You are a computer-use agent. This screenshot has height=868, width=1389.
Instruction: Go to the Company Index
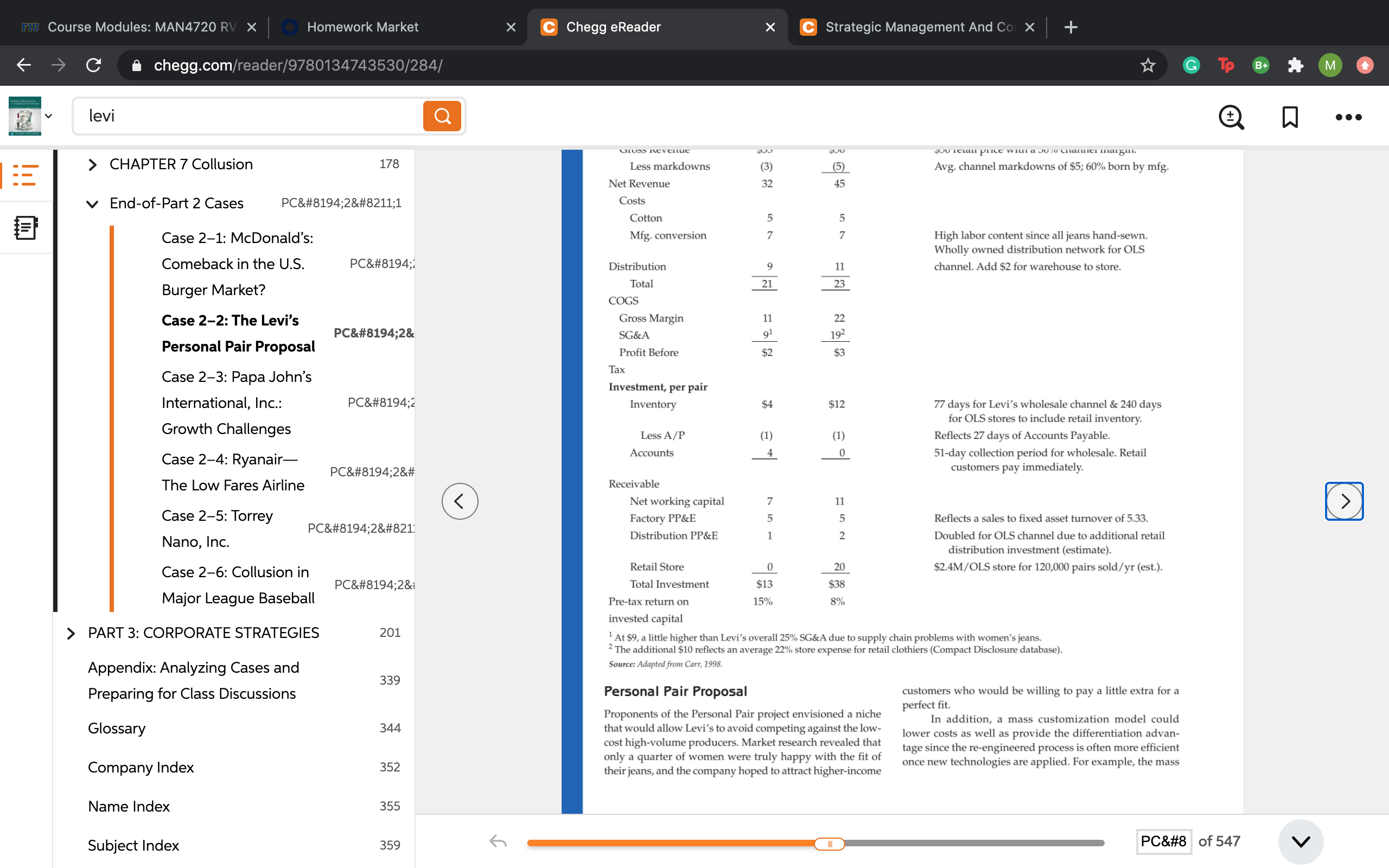click(141, 767)
